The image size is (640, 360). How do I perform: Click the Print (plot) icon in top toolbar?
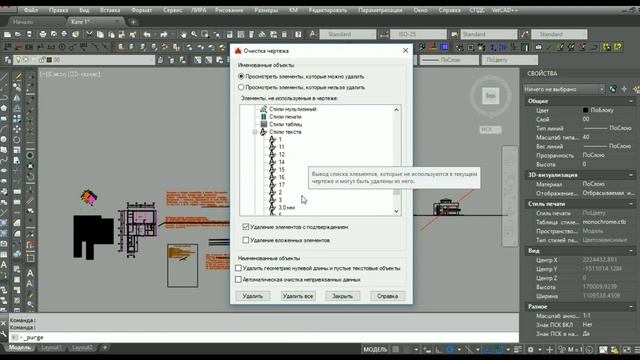tap(42, 34)
